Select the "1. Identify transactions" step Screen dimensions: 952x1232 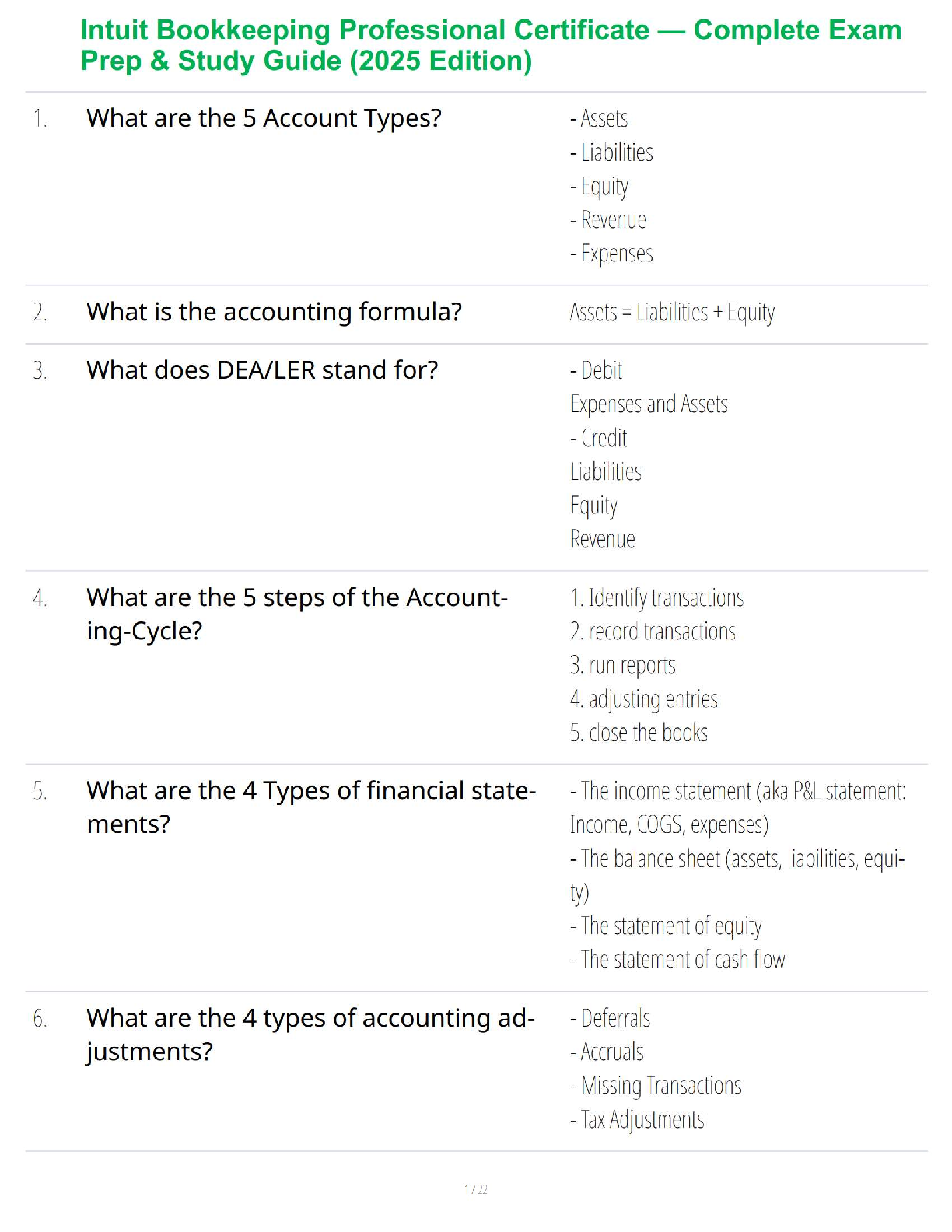click(x=656, y=597)
